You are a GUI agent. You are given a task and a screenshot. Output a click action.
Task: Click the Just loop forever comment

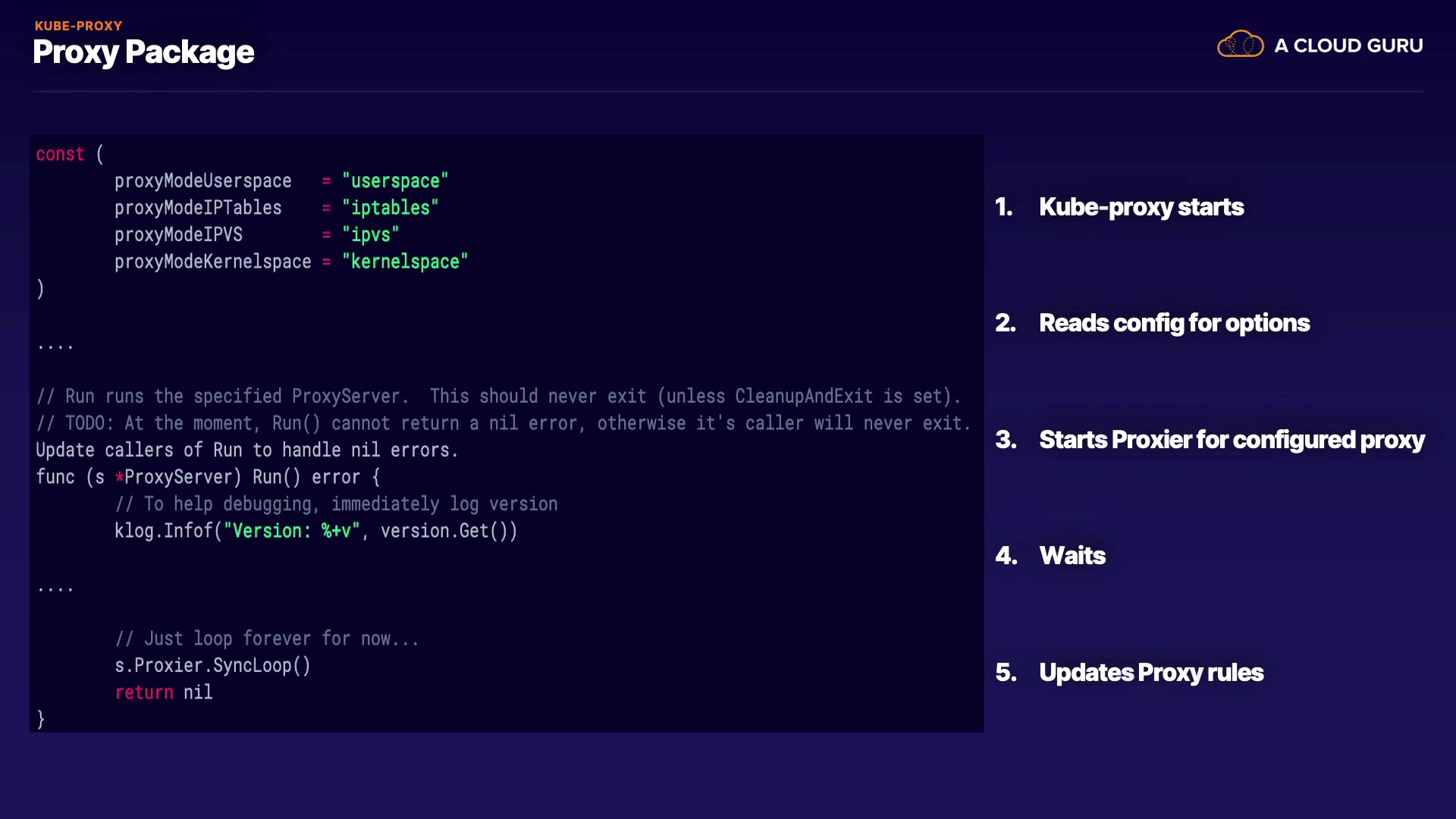pyautogui.click(x=266, y=639)
